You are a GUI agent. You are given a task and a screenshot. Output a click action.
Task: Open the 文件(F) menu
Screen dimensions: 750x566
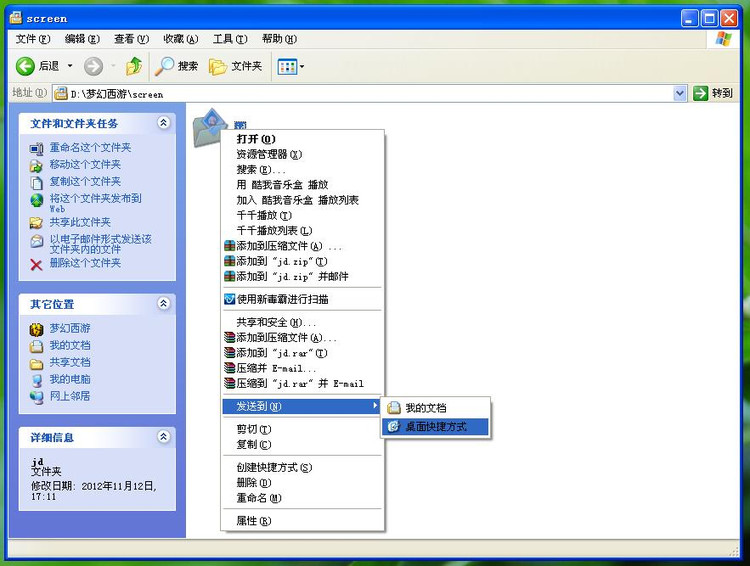coord(33,39)
